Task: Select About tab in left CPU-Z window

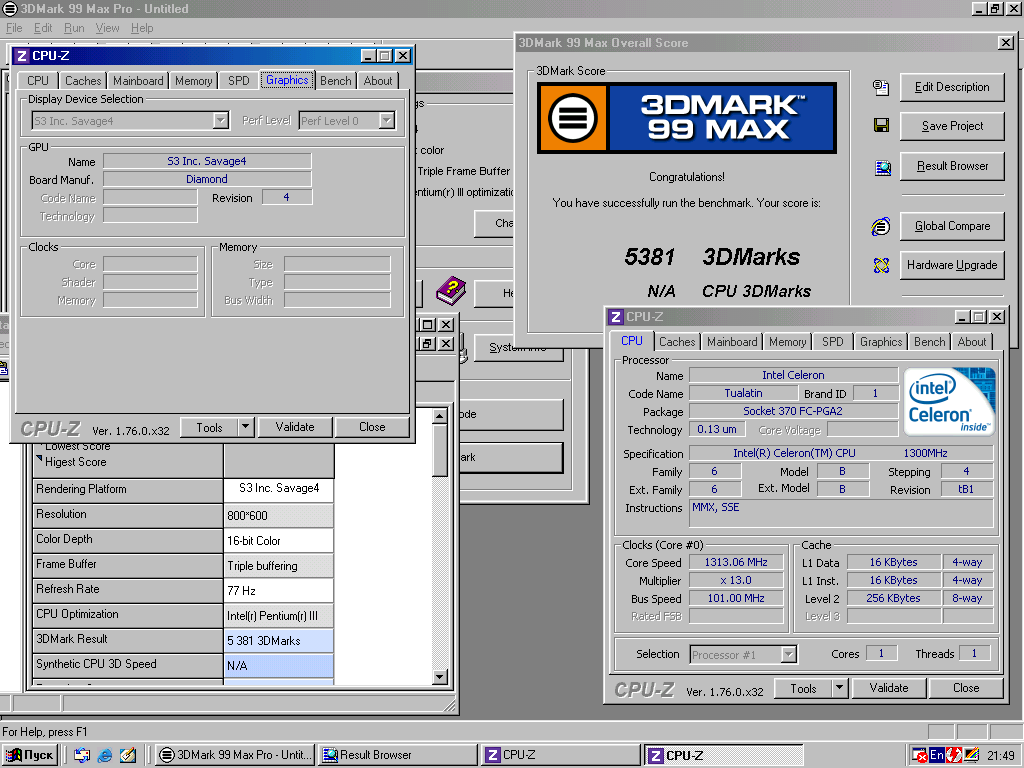Action: (x=377, y=80)
